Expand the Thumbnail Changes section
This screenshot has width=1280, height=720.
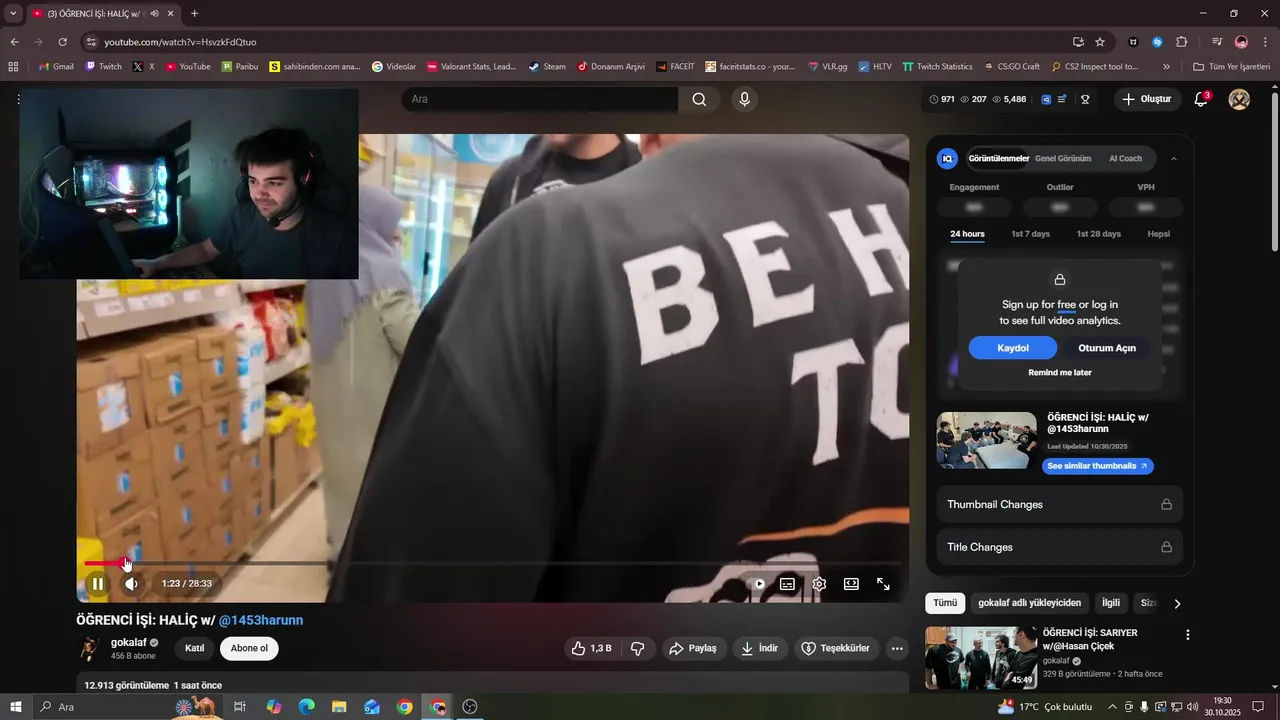[1060, 504]
